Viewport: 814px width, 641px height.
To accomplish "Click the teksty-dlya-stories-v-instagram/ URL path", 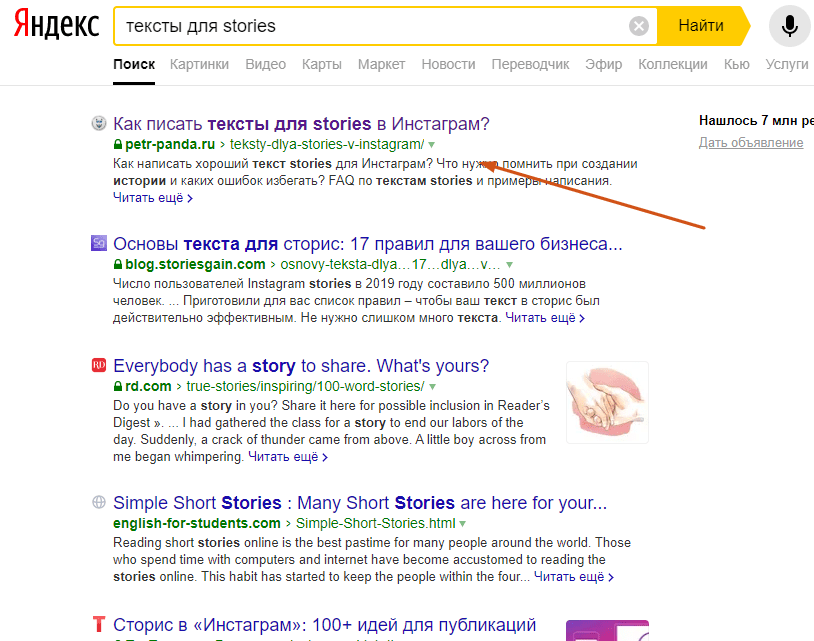I will [x=327, y=144].
